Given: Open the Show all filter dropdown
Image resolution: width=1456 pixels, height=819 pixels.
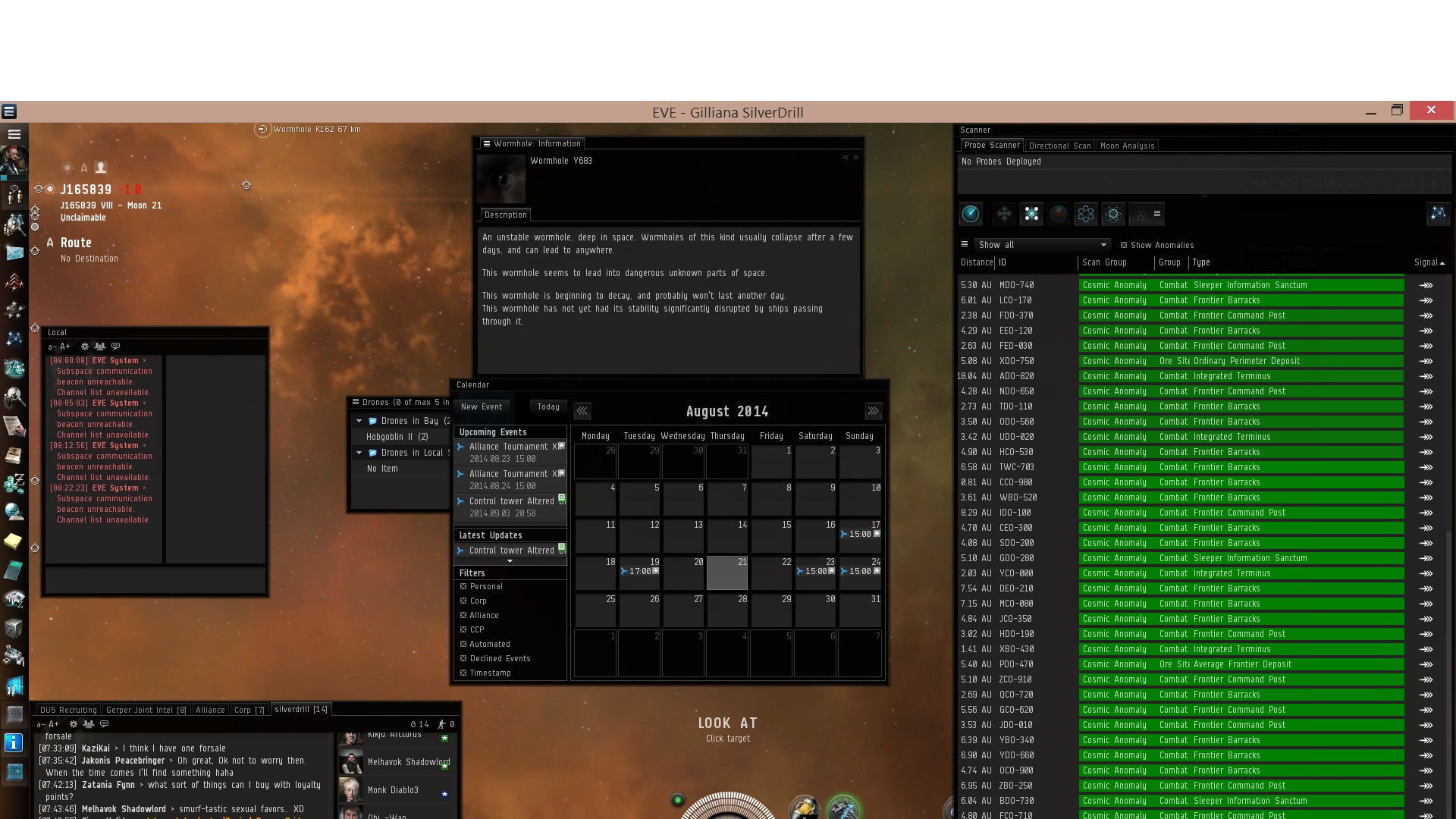Looking at the screenshot, I should click(x=1041, y=245).
